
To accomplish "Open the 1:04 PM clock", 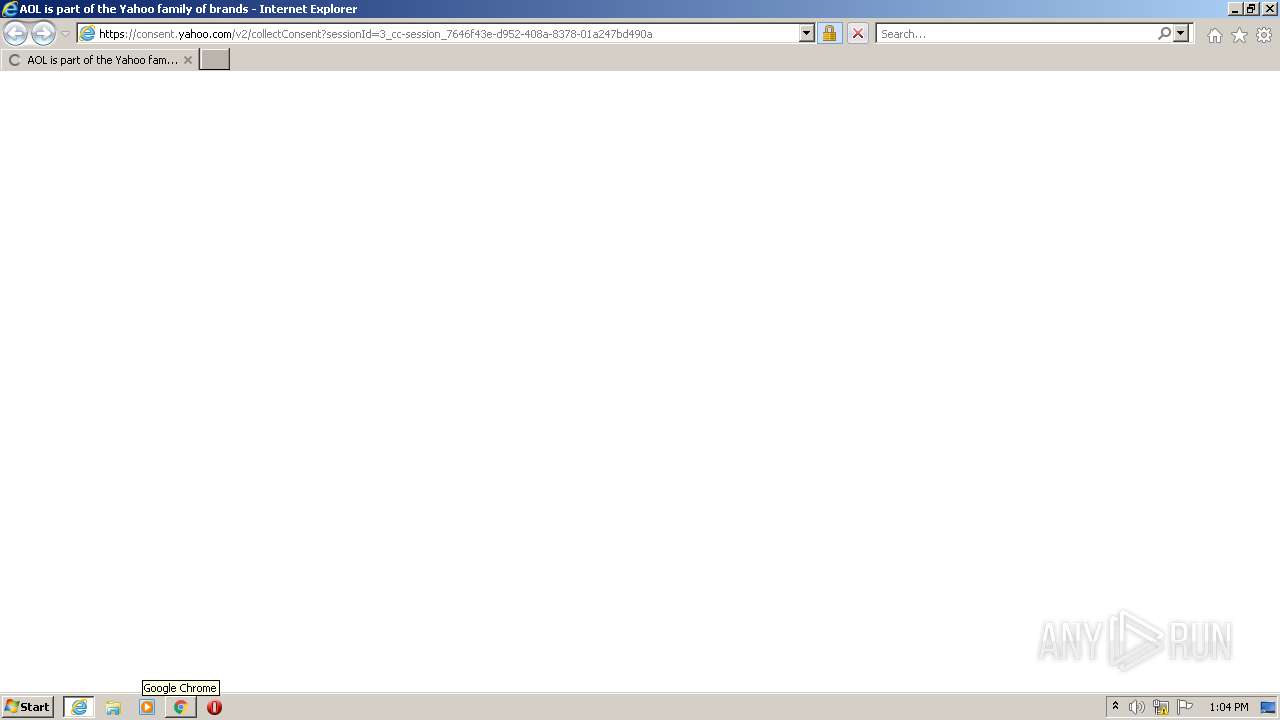I will pos(1228,707).
